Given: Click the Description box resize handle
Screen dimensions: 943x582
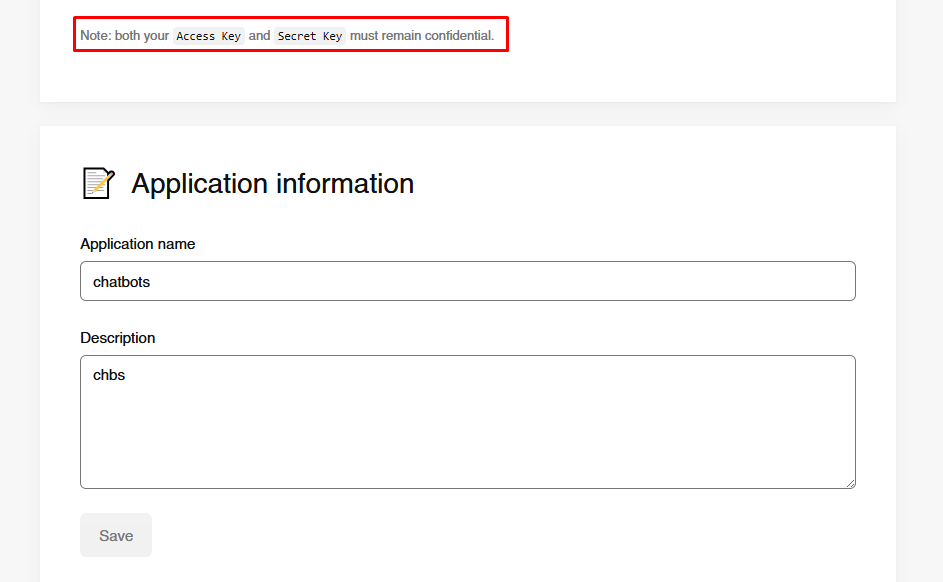Looking at the screenshot, I should click(x=850, y=483).
